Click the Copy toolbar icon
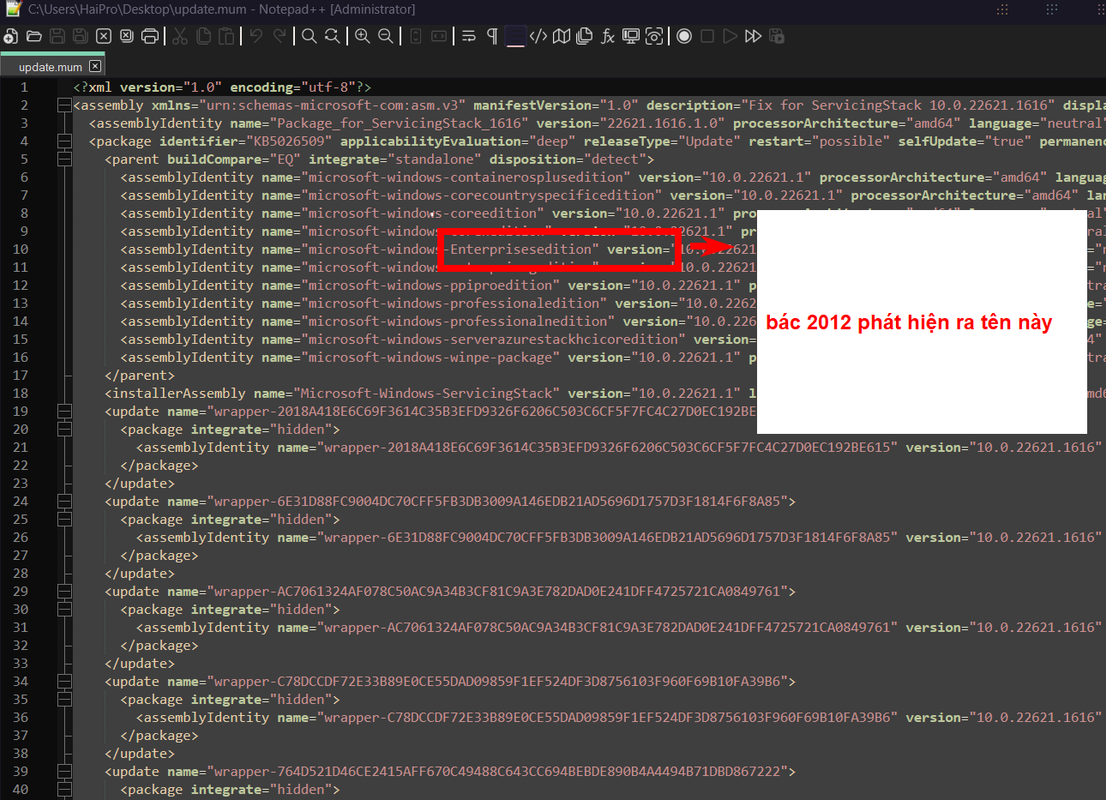This screenshot has width=1106, height=800. tap(204, 37)
